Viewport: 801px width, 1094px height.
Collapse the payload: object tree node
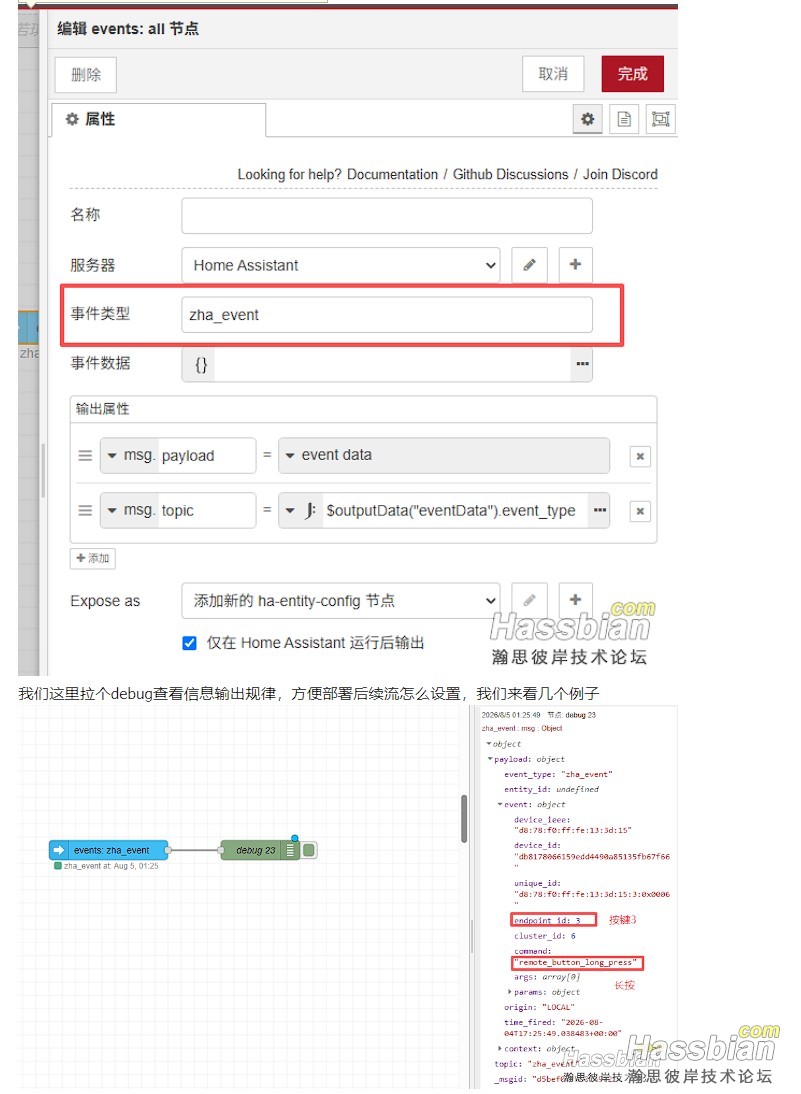point(490,759)
